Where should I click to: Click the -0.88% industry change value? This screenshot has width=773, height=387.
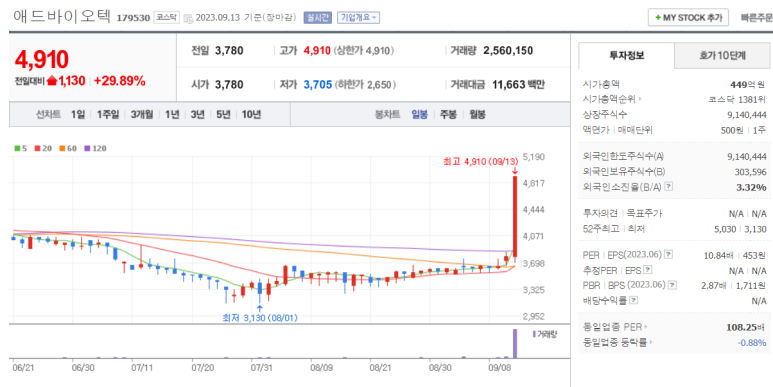tap(752, 342)
